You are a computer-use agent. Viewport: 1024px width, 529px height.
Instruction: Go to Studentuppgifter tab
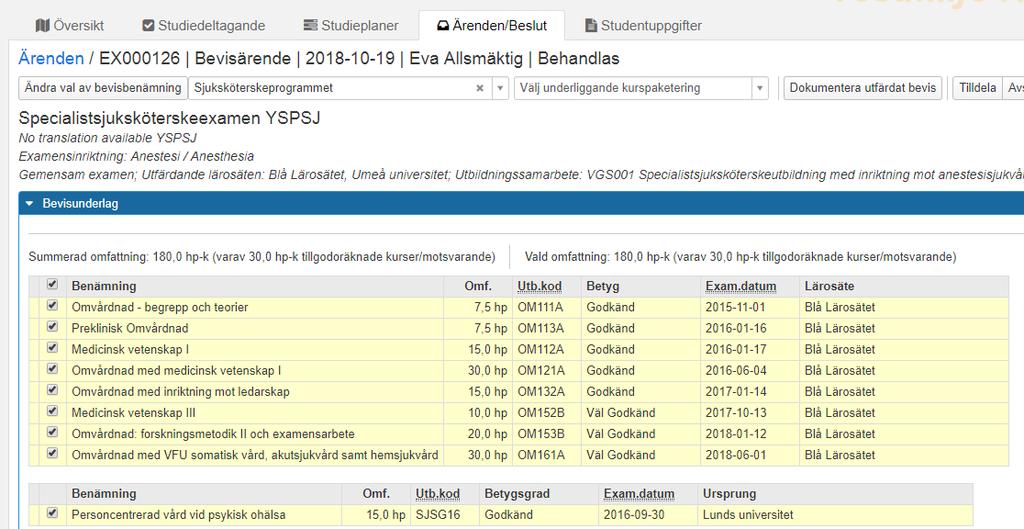click(643, 25)
